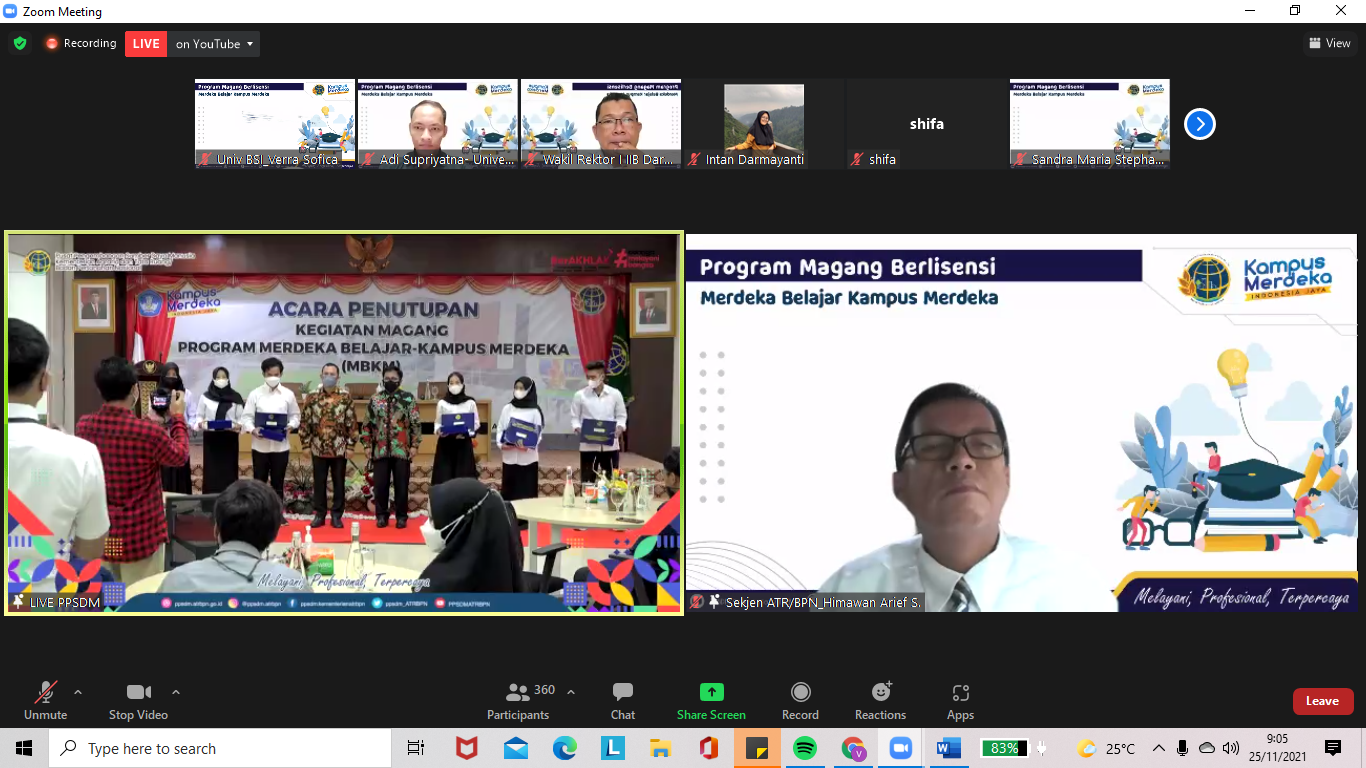Open Sticky Notes from the taskbar
The image size is (1366, 768).
pos(757,748)
